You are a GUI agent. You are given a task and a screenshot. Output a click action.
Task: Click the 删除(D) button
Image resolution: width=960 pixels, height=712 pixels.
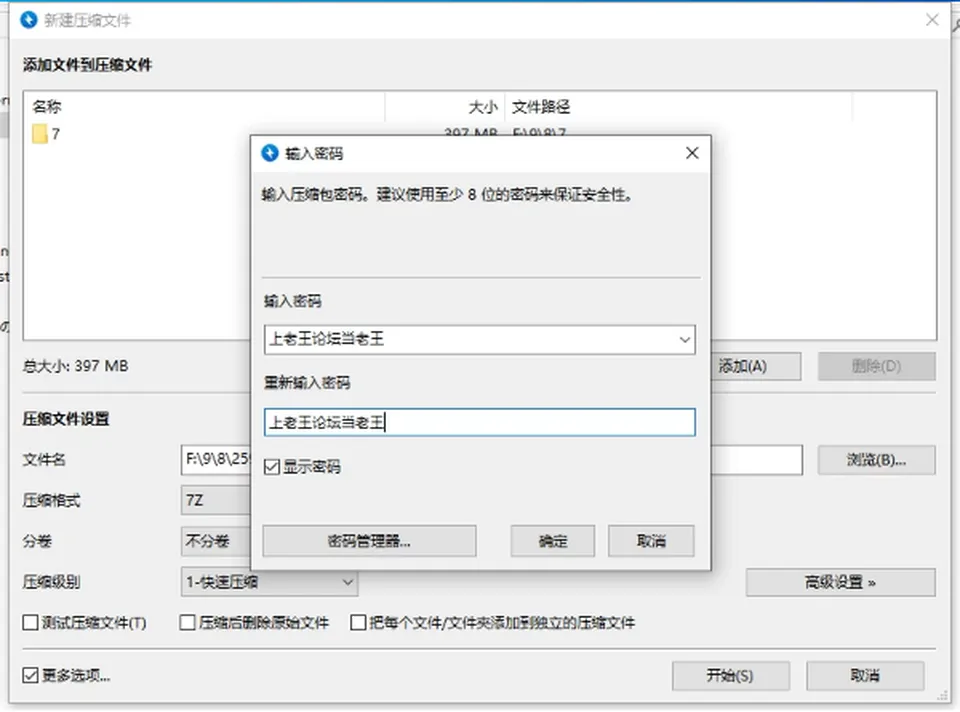[x=877, y=366]
